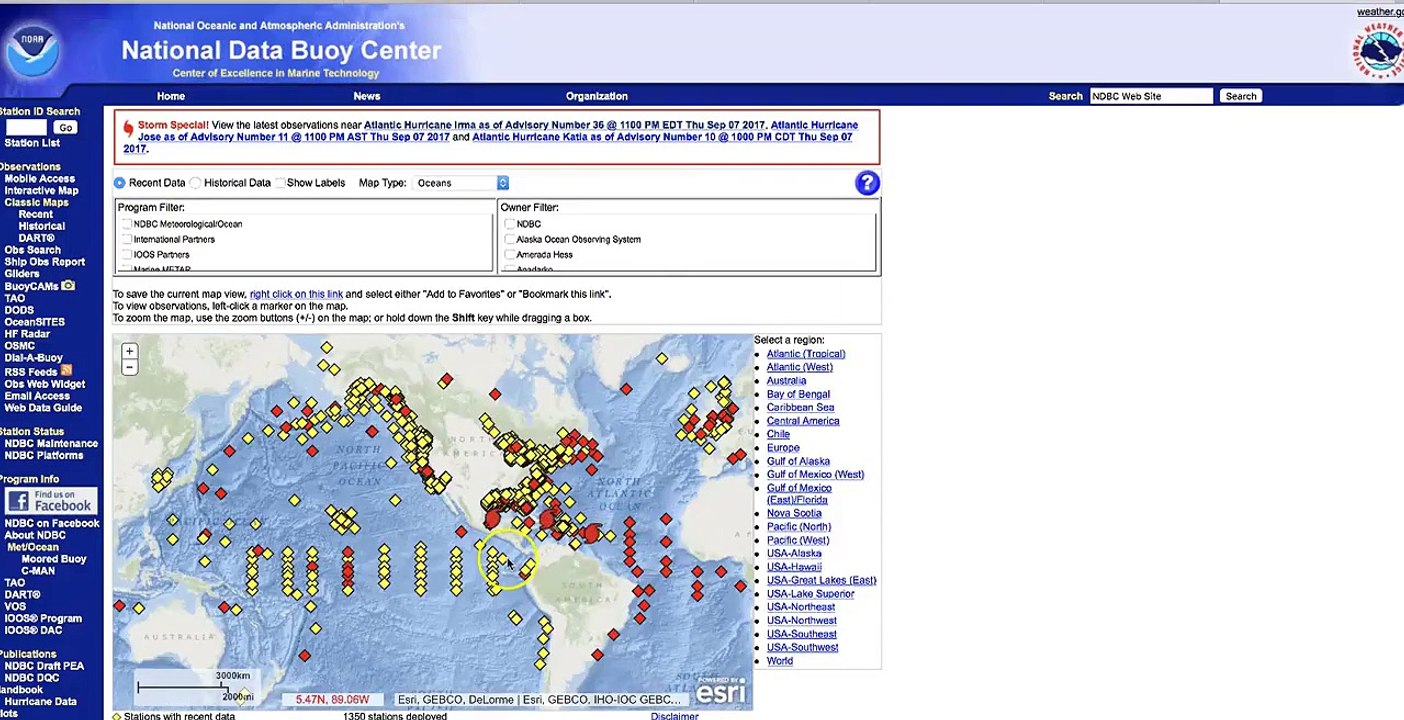The image size is (1404, 720).
Task: Select the Gulf of Mexico (West) region
Action: (x=815, y=475)
